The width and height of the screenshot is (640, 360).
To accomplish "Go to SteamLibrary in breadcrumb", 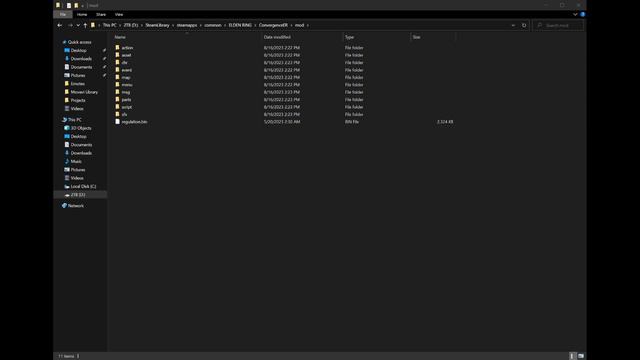I will 157,25.
